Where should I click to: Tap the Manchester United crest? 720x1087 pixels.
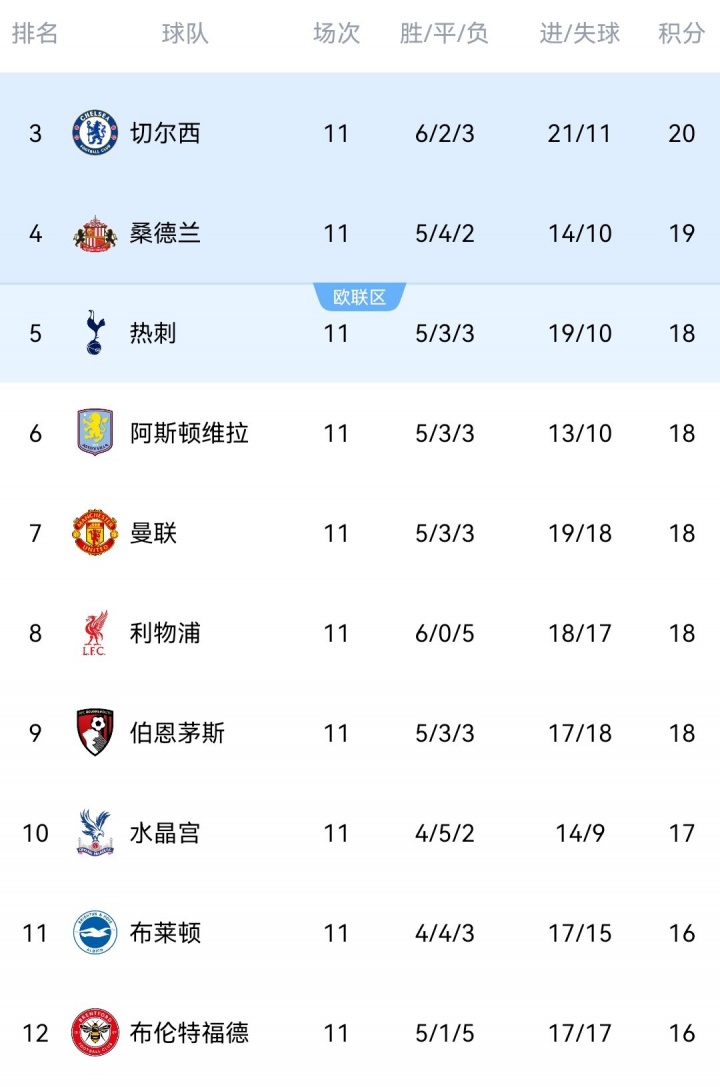[x=95, y=533]
